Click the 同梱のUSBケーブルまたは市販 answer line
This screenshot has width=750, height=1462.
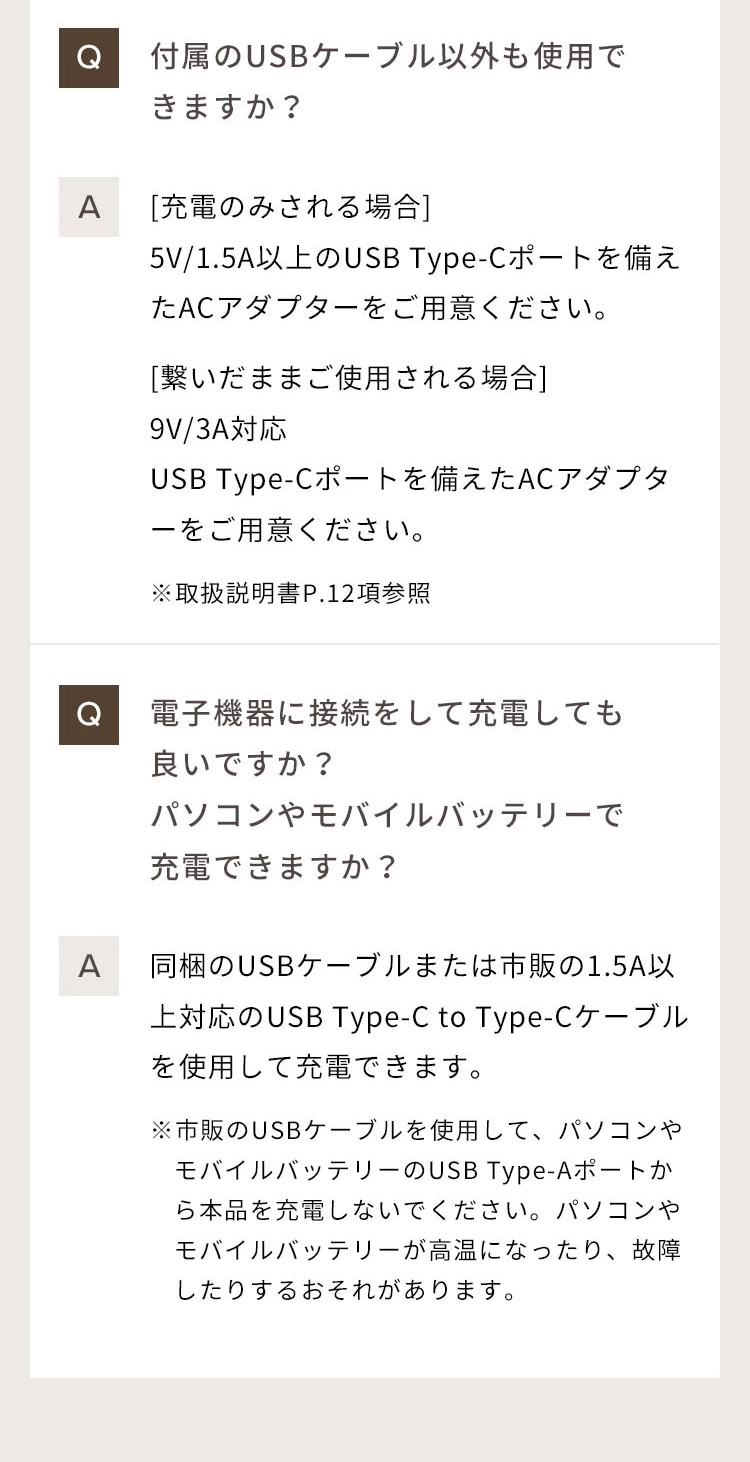(x=414, y=967)
